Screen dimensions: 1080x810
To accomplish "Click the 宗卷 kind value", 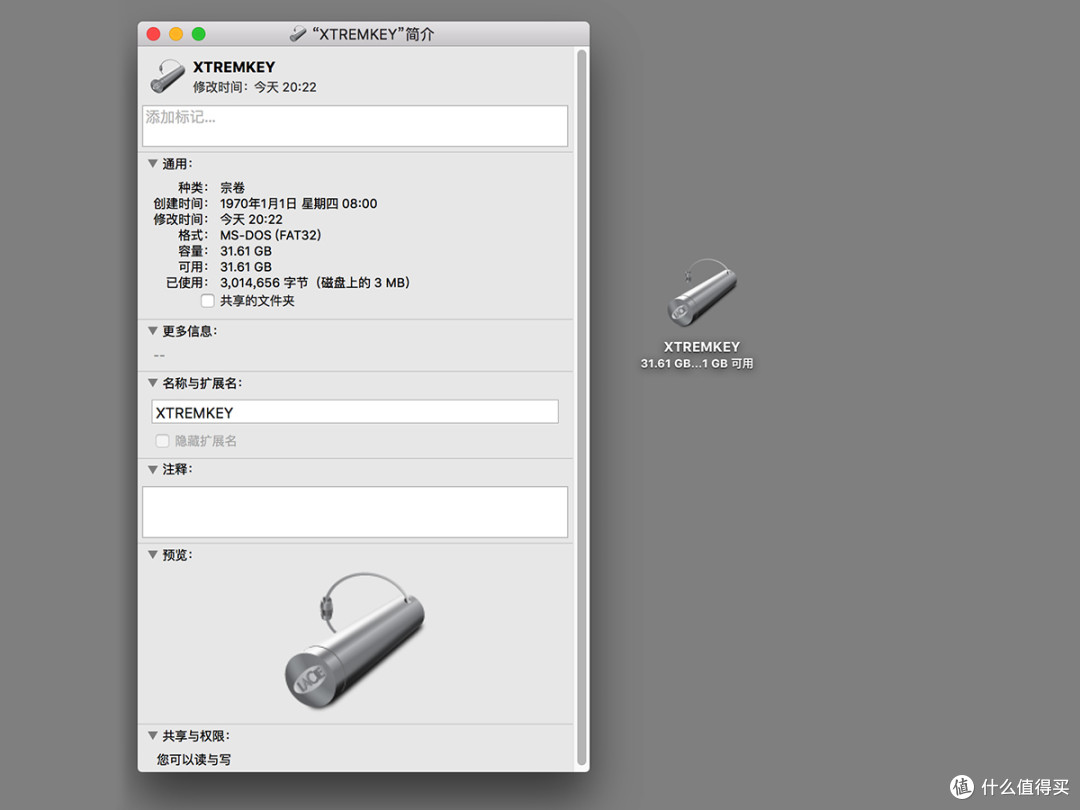I will tap(232, 187).
